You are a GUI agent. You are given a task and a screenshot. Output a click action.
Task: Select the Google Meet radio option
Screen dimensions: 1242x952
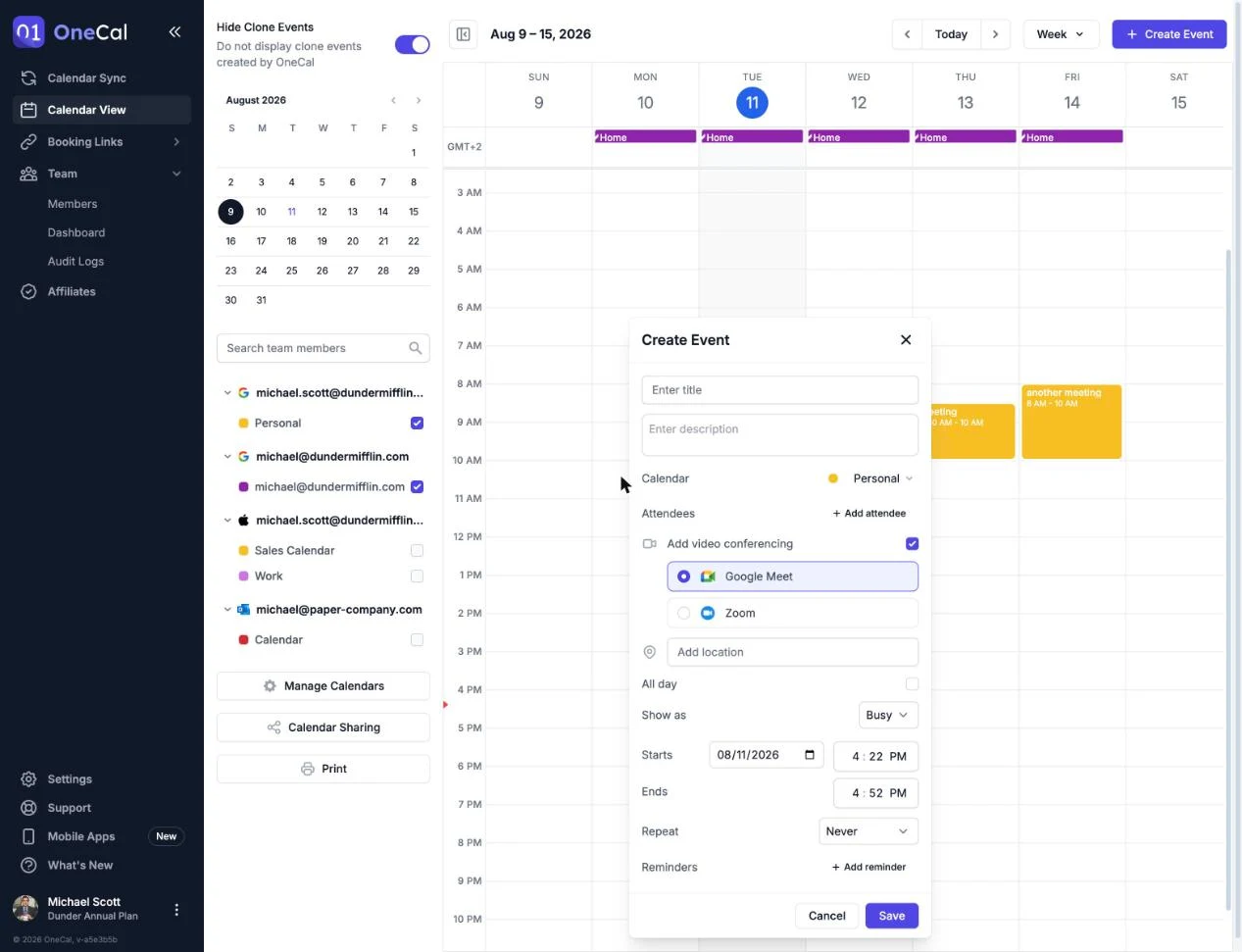pos(684,576)
